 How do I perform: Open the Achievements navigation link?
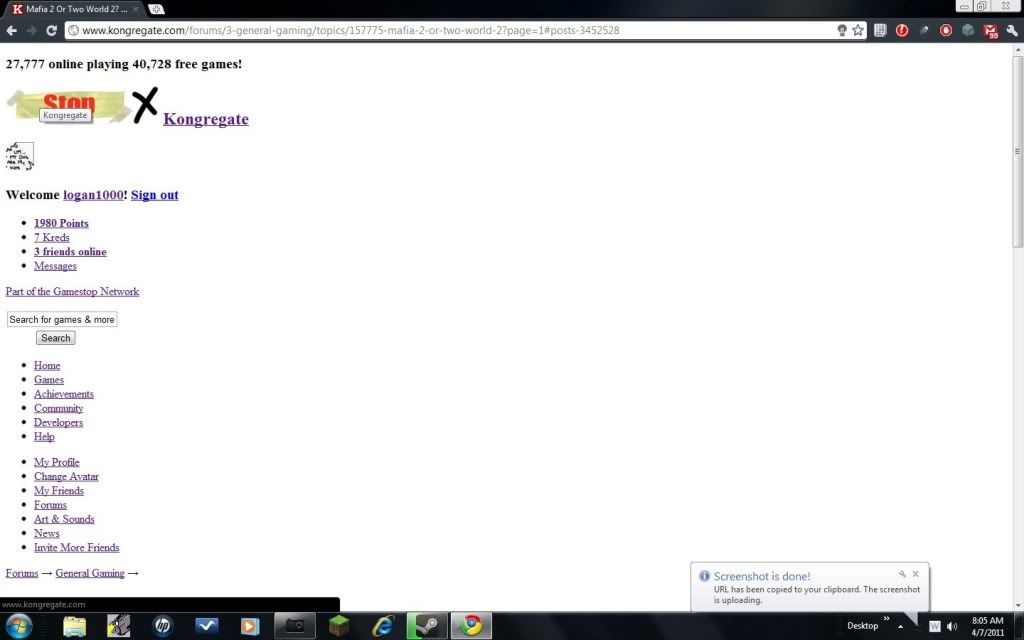63,394
